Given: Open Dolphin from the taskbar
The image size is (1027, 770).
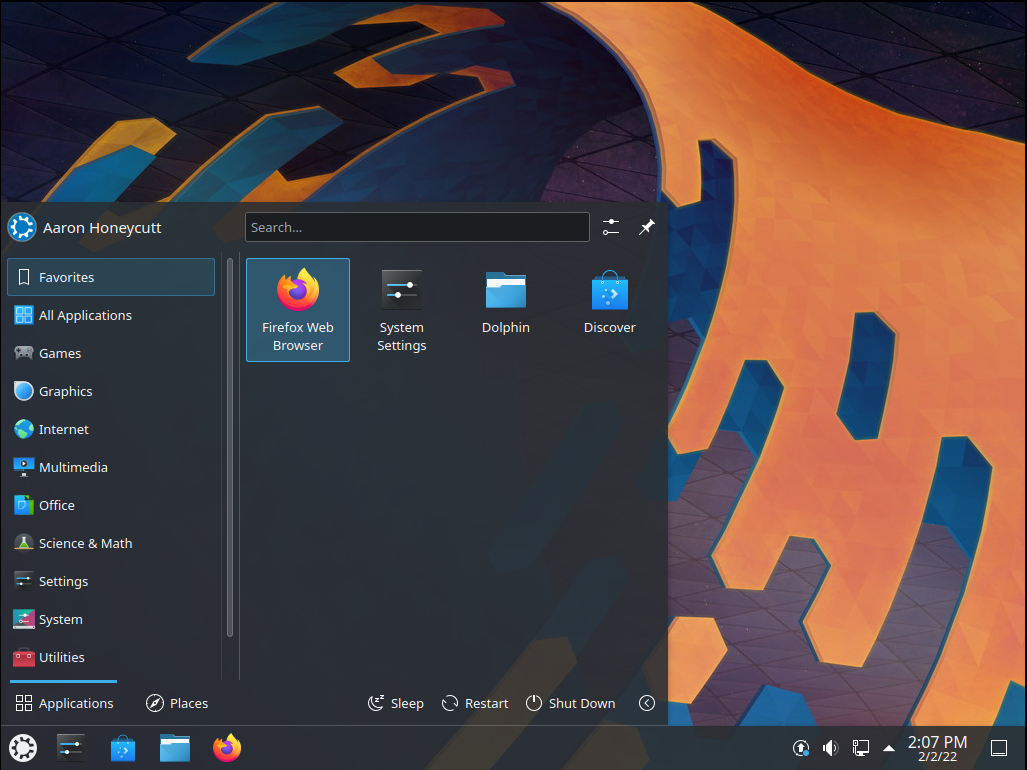Looking at the screenshot, I should 175,748.
